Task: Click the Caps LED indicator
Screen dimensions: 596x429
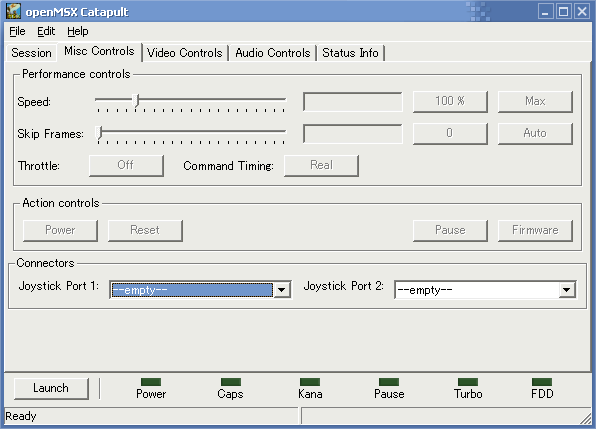Action: pyautogui.click(x=231, y=382)
